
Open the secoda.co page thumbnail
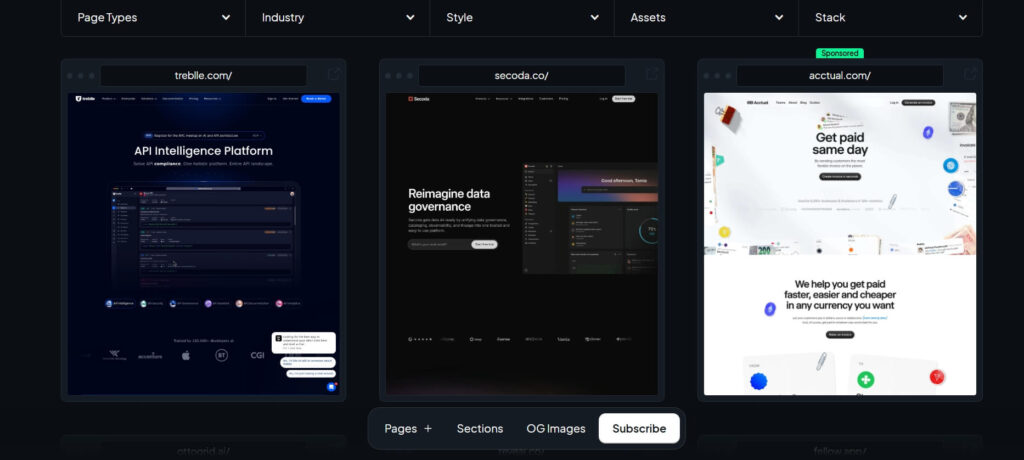point(522,244)
